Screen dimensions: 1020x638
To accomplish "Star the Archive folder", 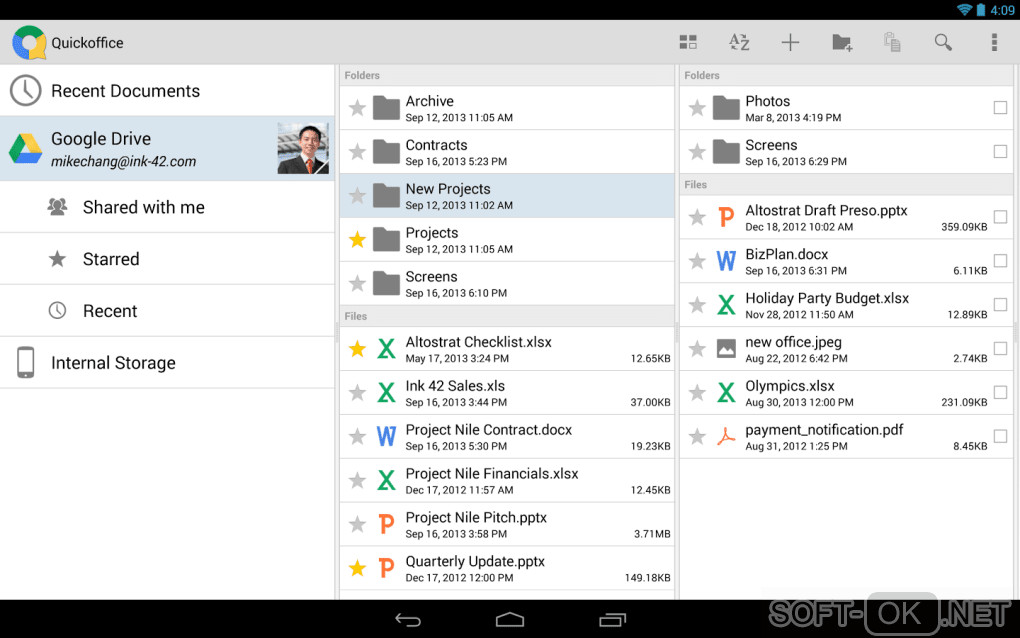I will pos(357,108).
